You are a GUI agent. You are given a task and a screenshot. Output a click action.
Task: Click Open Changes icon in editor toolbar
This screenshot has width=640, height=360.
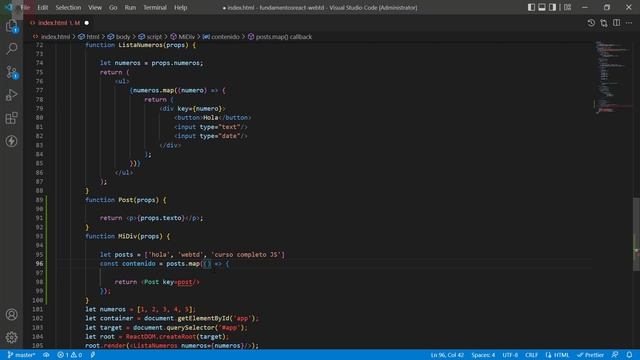coord(604,23)
